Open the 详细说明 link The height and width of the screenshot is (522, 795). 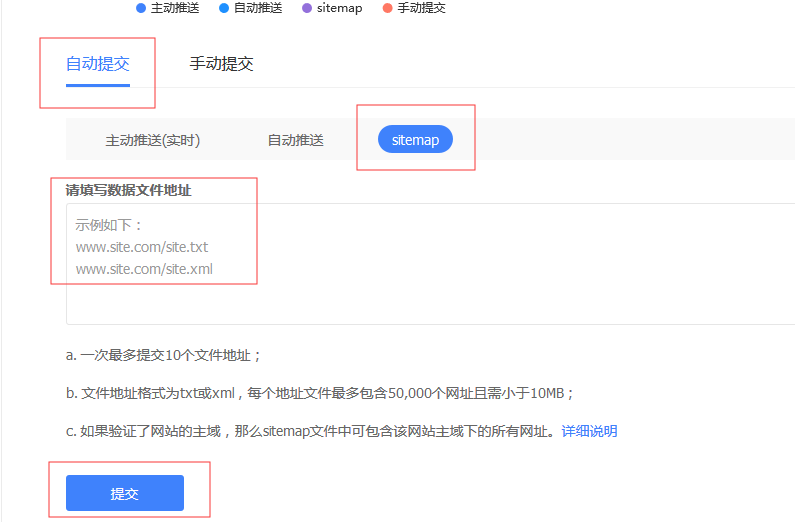[x=589, y=431]
